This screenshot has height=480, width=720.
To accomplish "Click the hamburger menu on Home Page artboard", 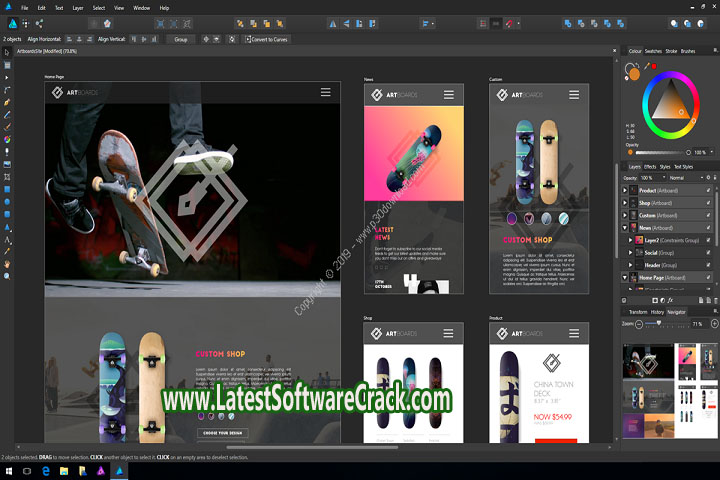I will 325,92.
